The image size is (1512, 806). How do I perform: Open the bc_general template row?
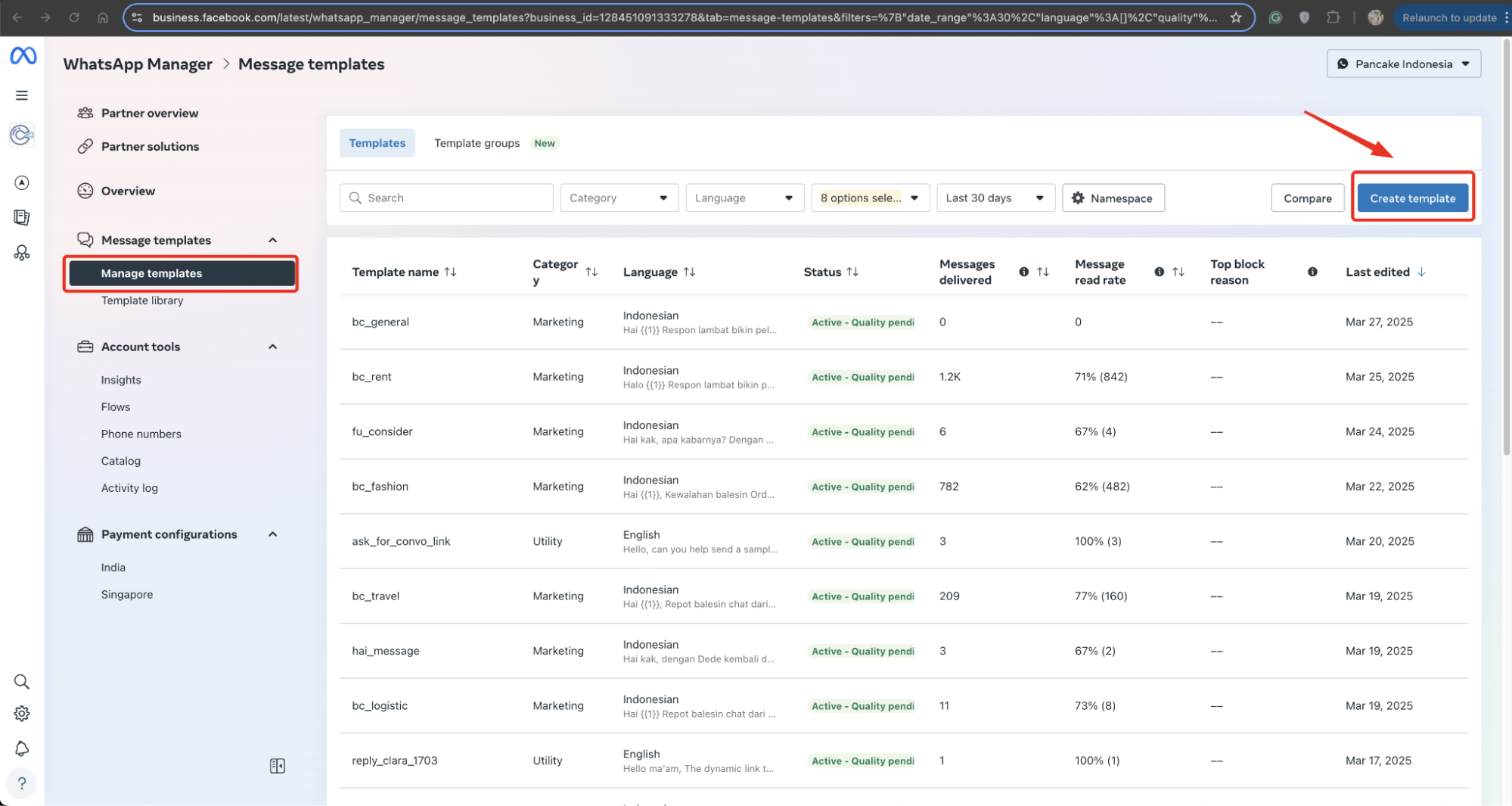tap(904, 322)
